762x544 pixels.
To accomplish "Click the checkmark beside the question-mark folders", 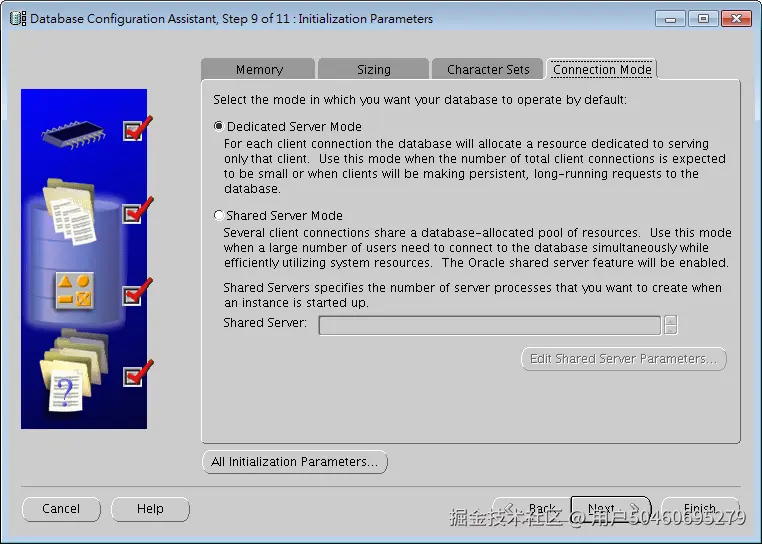I will click(138, 373).
